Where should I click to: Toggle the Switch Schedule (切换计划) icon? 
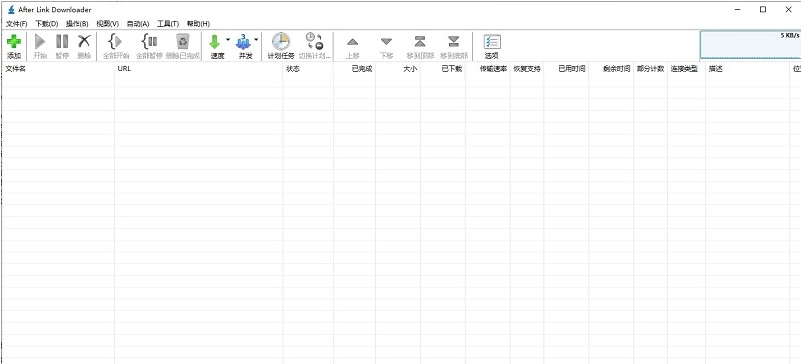coord(314,41)
